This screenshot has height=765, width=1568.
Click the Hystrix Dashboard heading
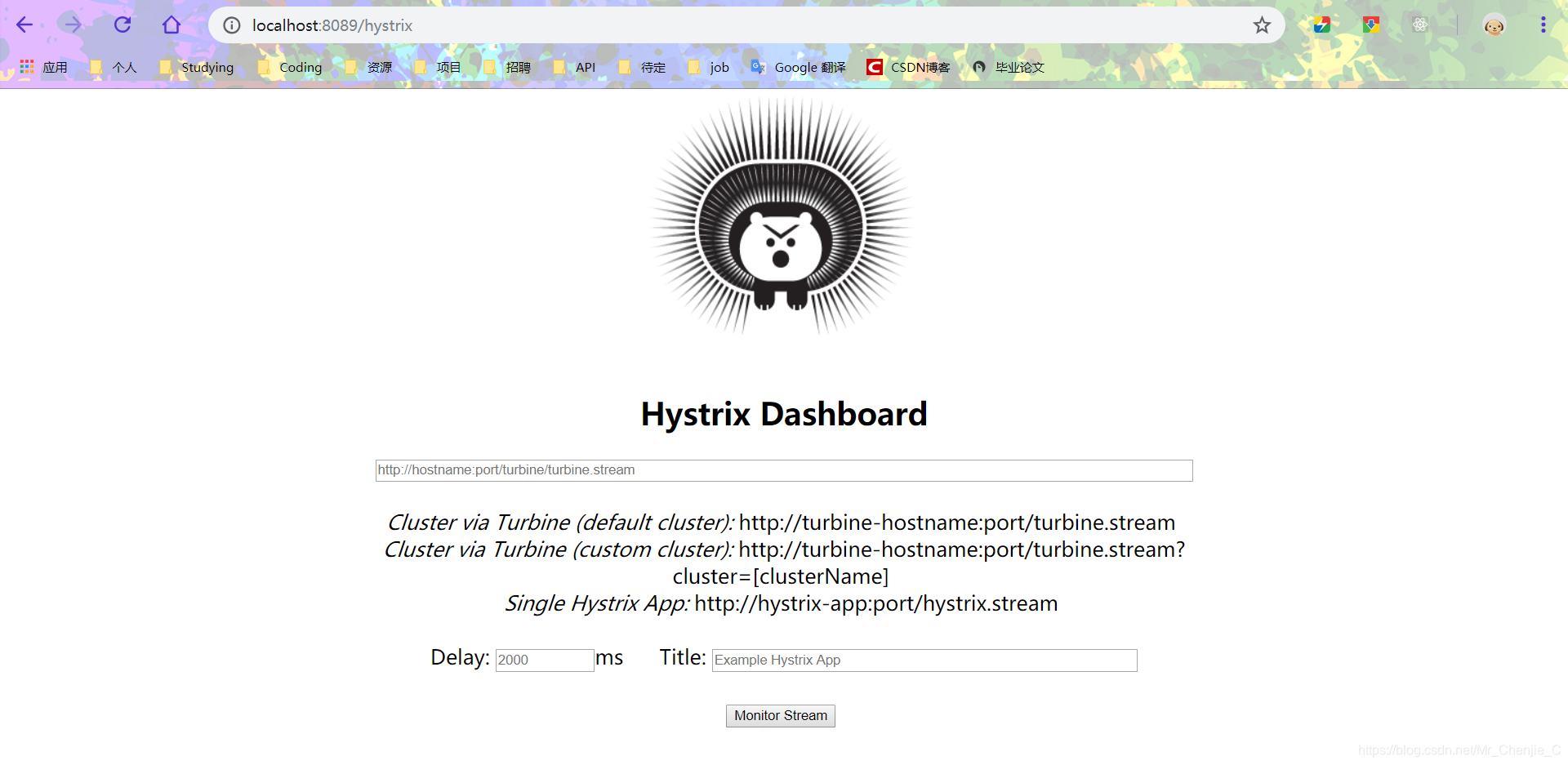784,414
